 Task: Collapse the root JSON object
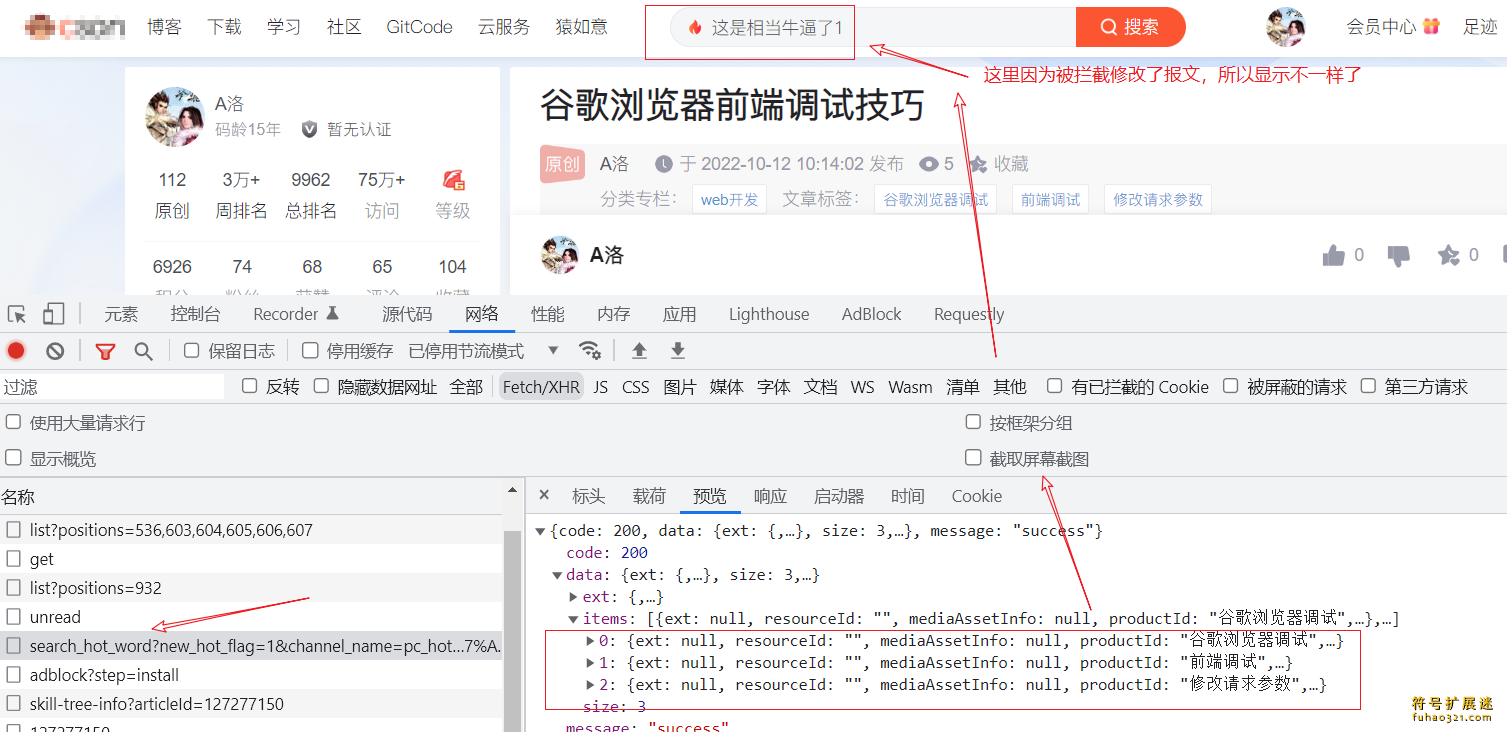[541, 531]
